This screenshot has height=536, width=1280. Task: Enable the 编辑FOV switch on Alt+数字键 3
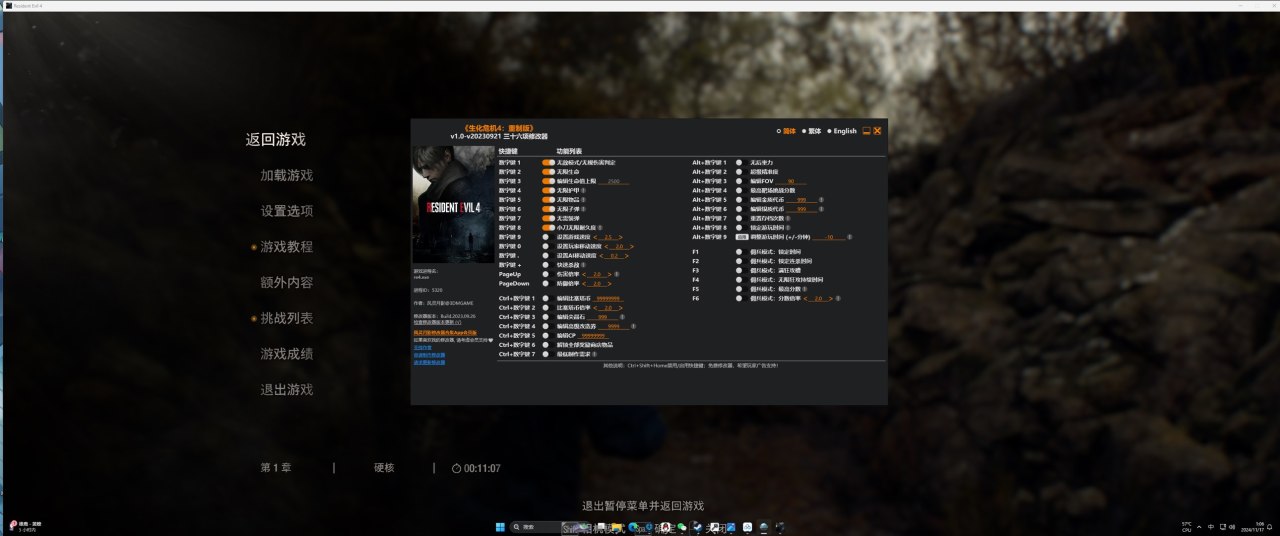(x=742, y=181)
